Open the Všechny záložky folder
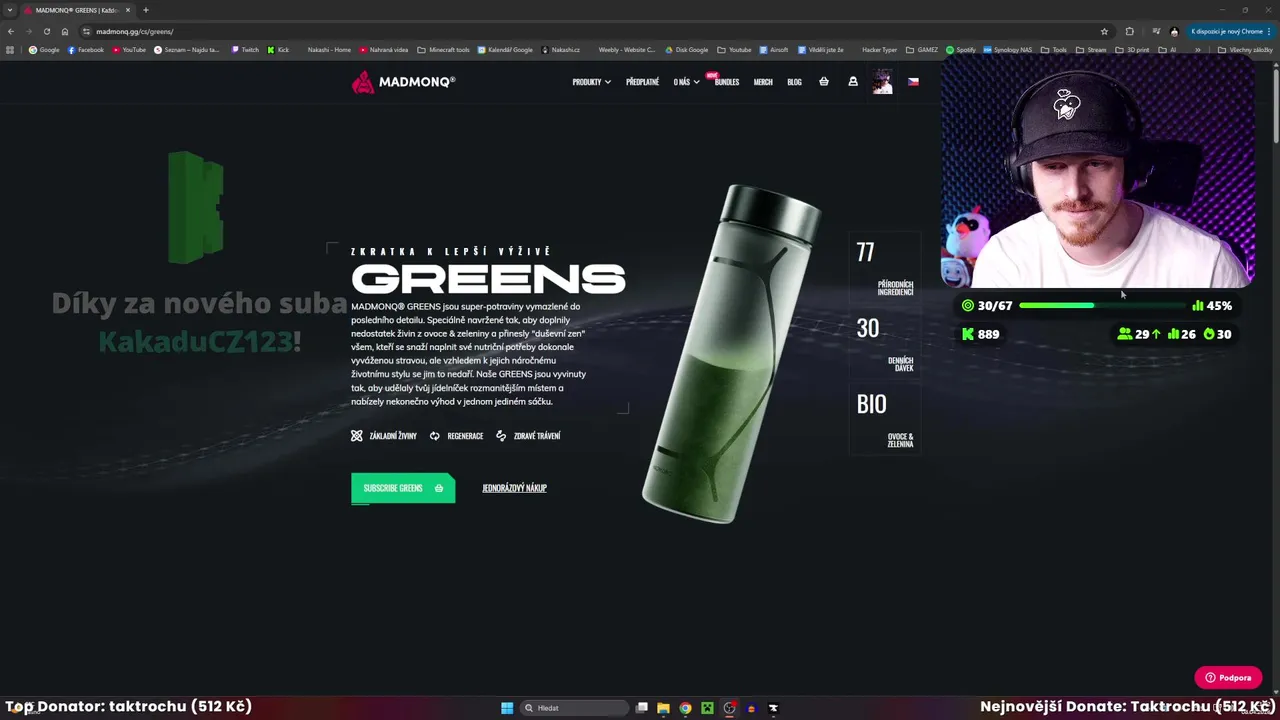 [x=1244, y=49]
